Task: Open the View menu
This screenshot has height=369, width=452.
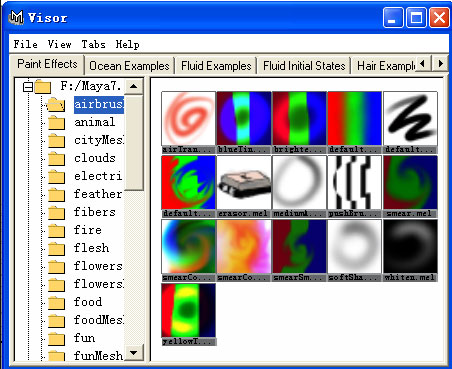Action: tap(59, 44)
